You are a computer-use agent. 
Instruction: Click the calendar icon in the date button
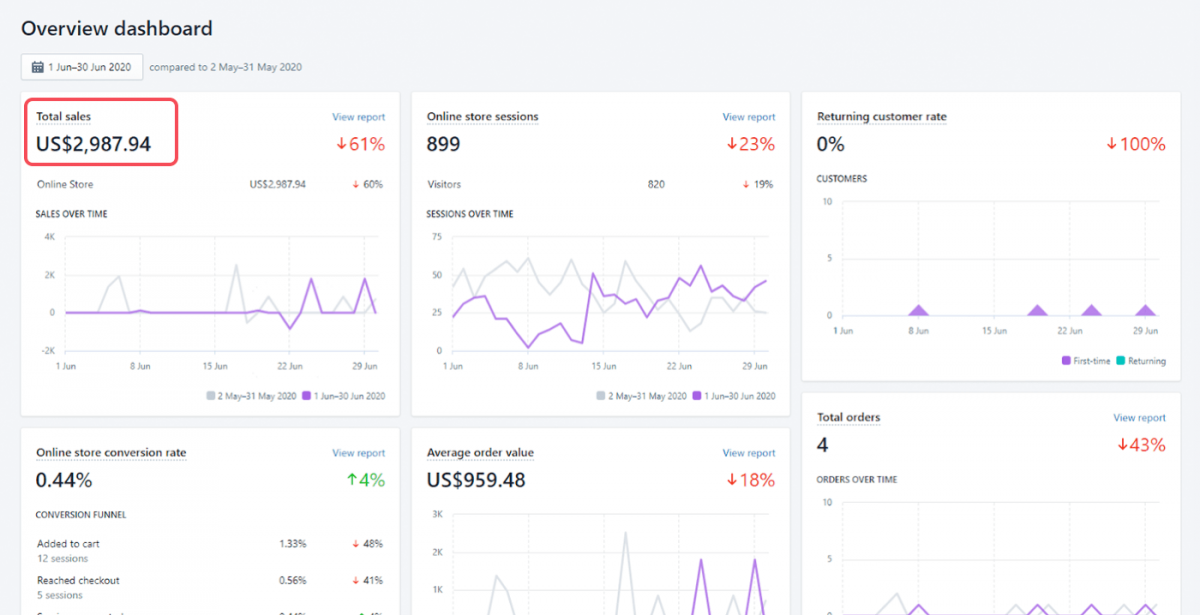click(37, 67)
